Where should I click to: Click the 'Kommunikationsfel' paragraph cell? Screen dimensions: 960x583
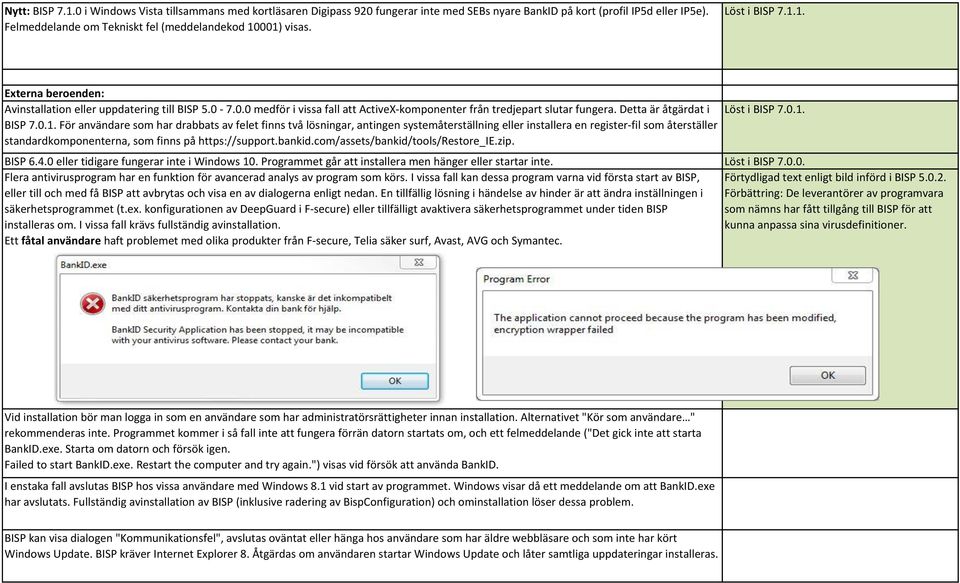(x=362, y=555)
